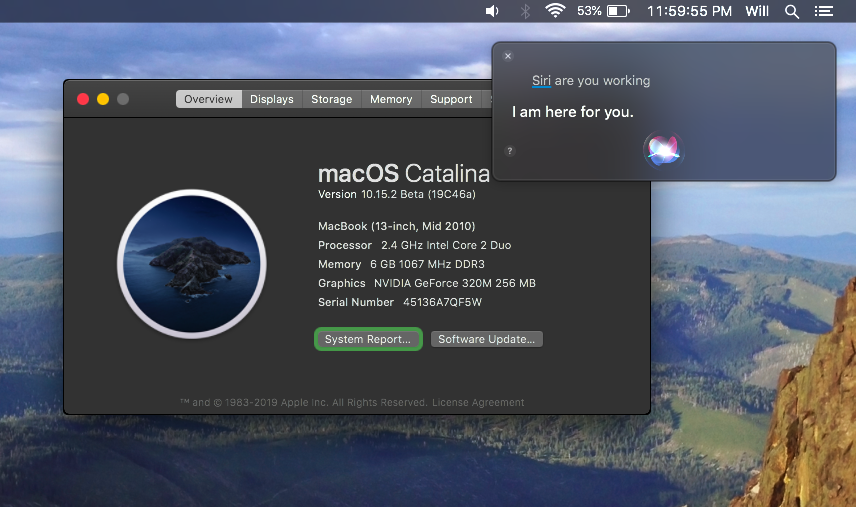Screen dimensions: 856x507
Task: Click the battery status icon
Action: pyautogui.click(x=619, y=11)
